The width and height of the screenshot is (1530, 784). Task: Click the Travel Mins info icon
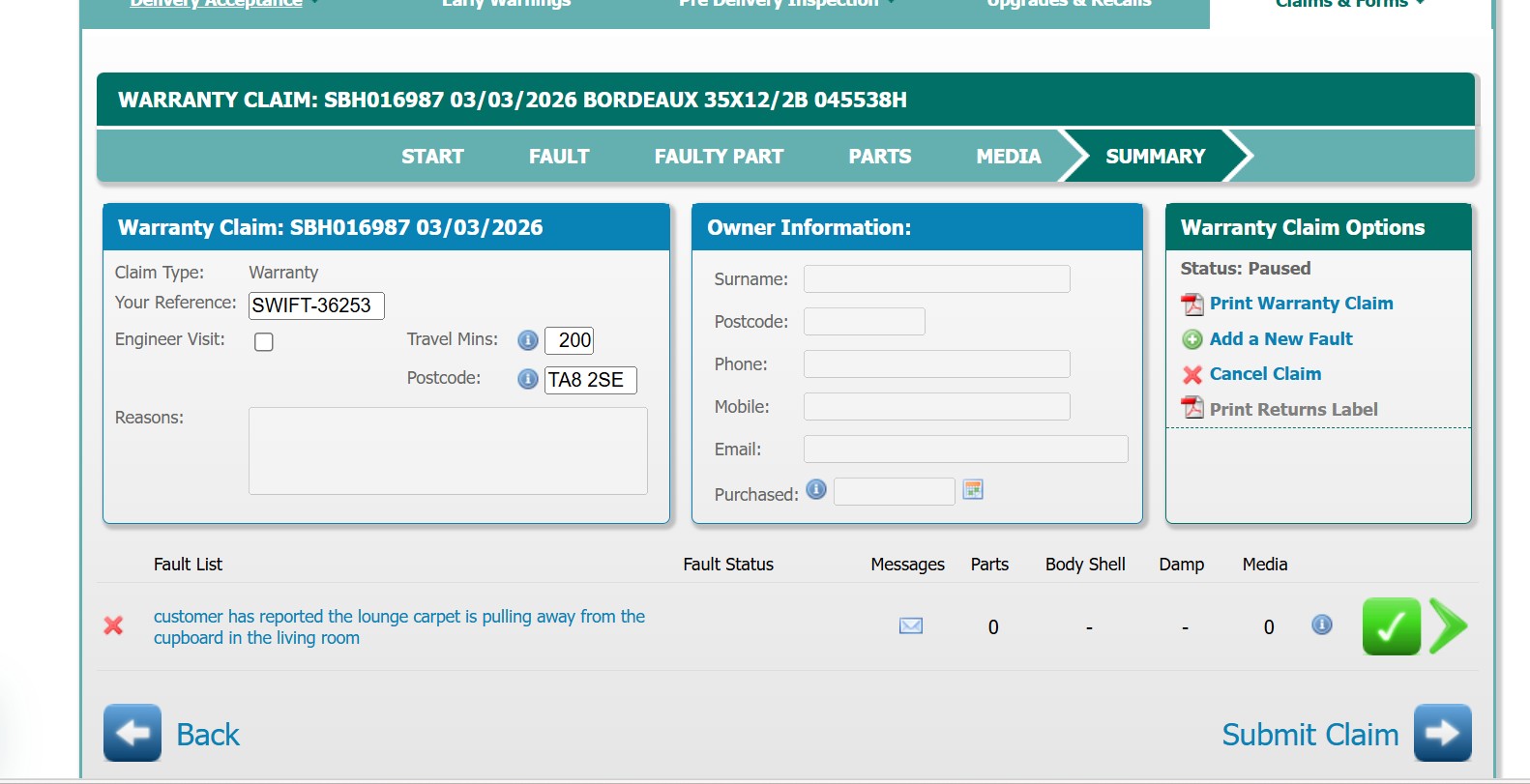pyautogui.click(x=527, y=340)
